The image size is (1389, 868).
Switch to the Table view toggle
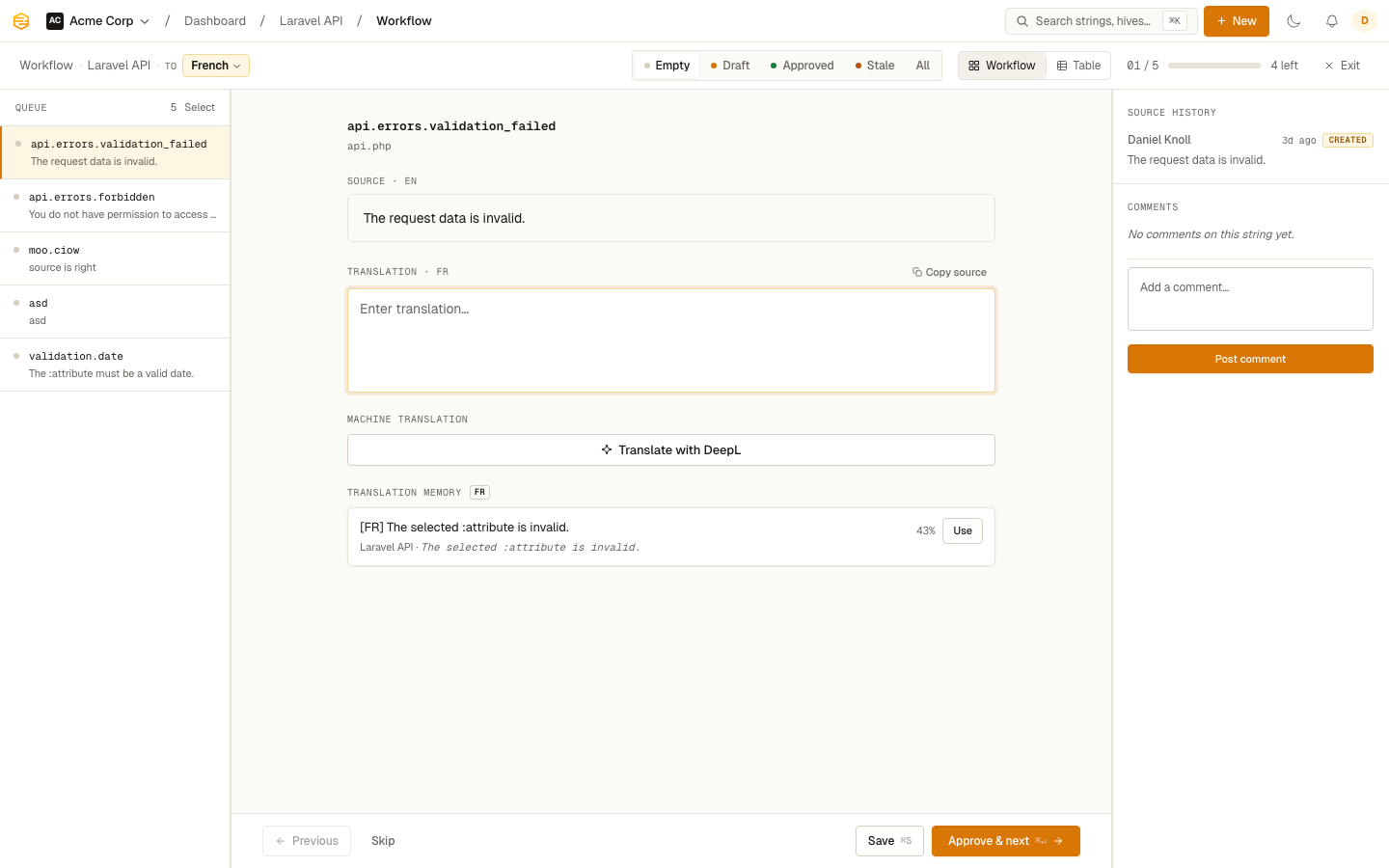coord(1078,66)
